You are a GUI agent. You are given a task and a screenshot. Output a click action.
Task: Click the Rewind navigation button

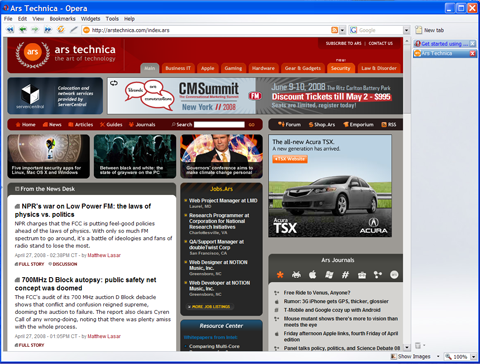click(x=10, y=30)
